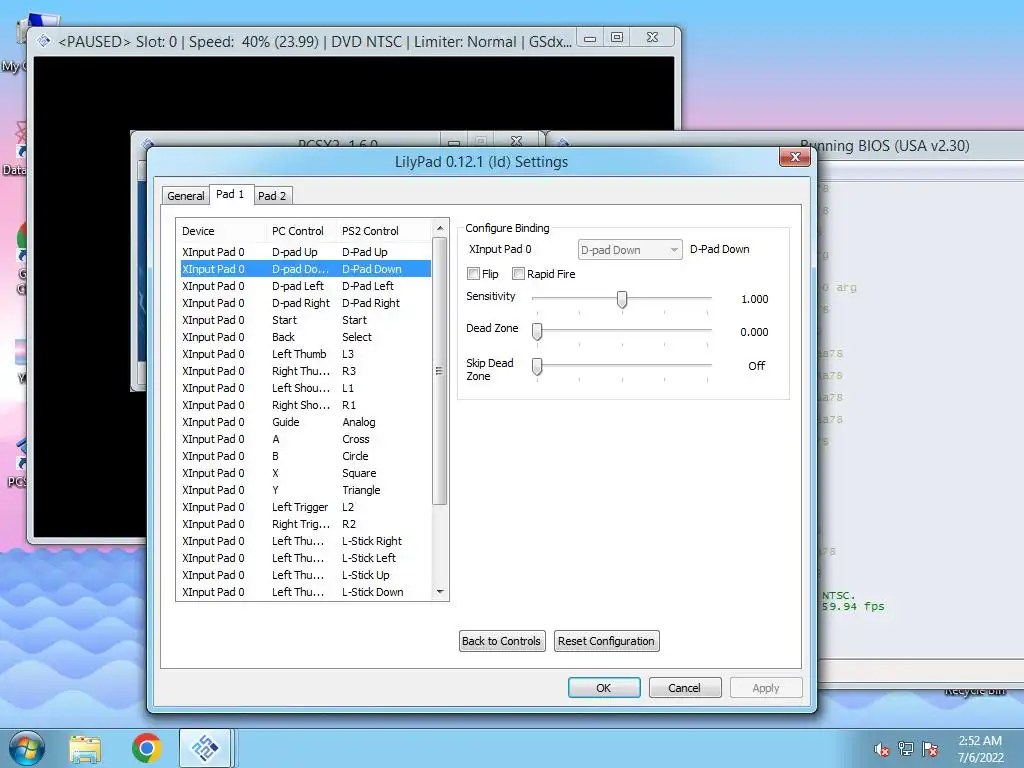1024x768 pixels.
Task: Select the Right Shoulder R1 binding row
Action: (305, 405)
